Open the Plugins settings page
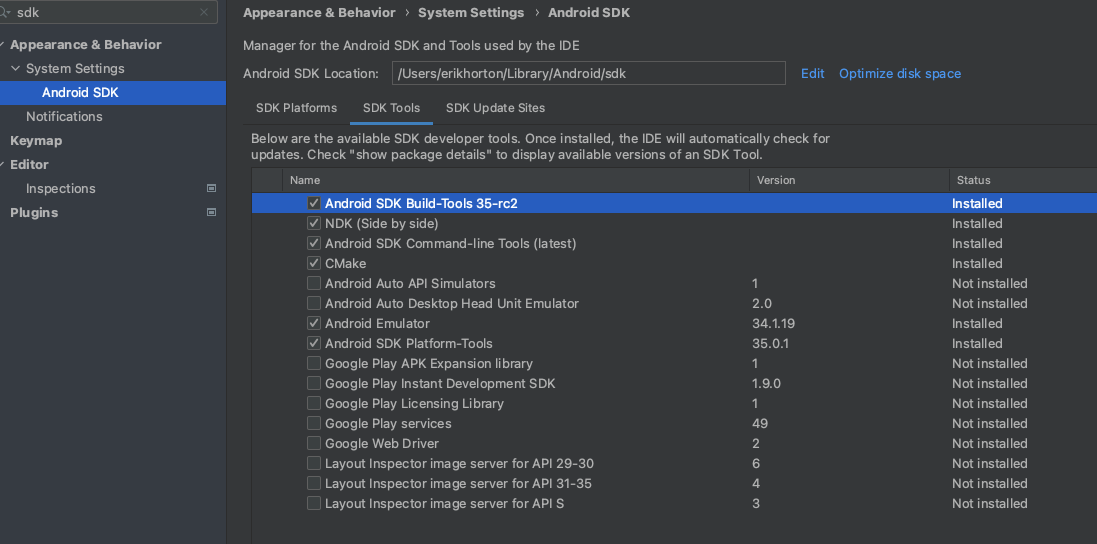The height and width of the screenshot is (544, 1097). point(34,213)
